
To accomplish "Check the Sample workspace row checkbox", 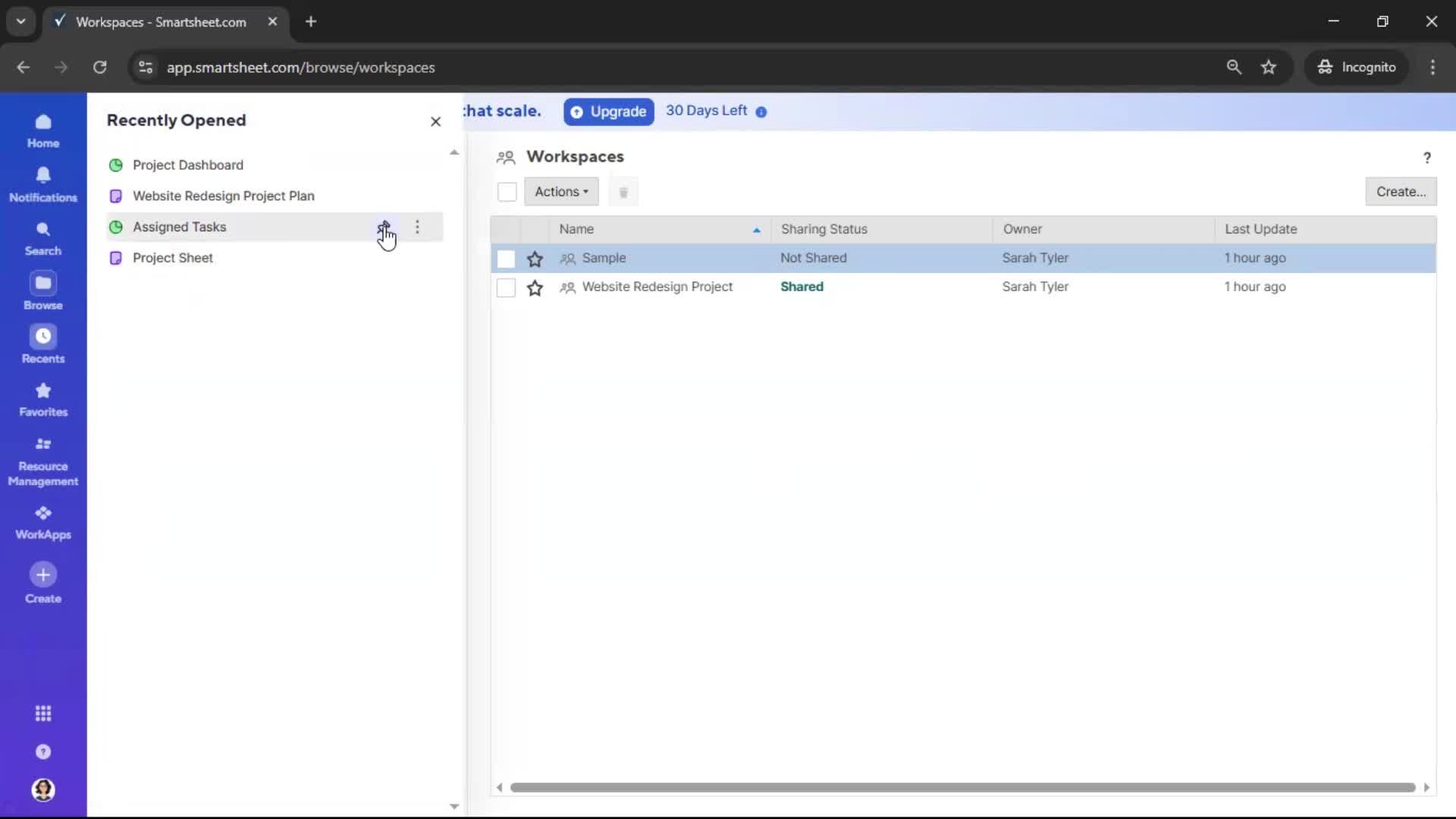I will (506, 258).
